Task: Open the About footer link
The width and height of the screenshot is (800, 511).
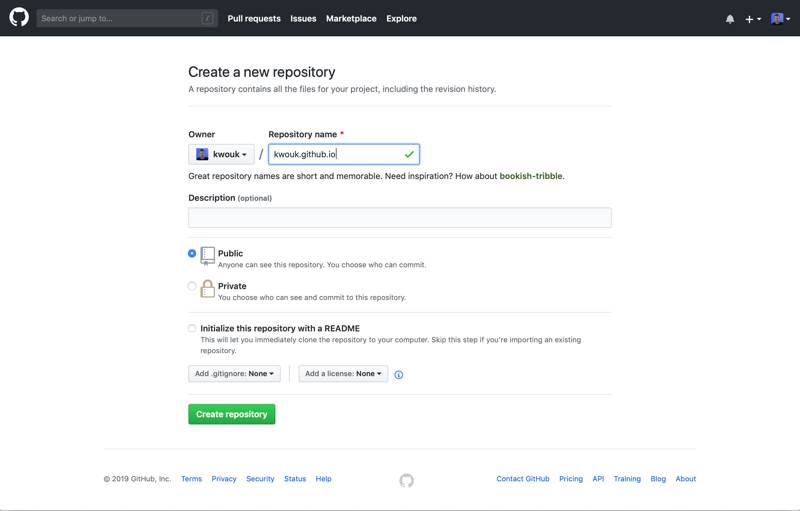Action: pyautogui.click(x=686, y=479)
